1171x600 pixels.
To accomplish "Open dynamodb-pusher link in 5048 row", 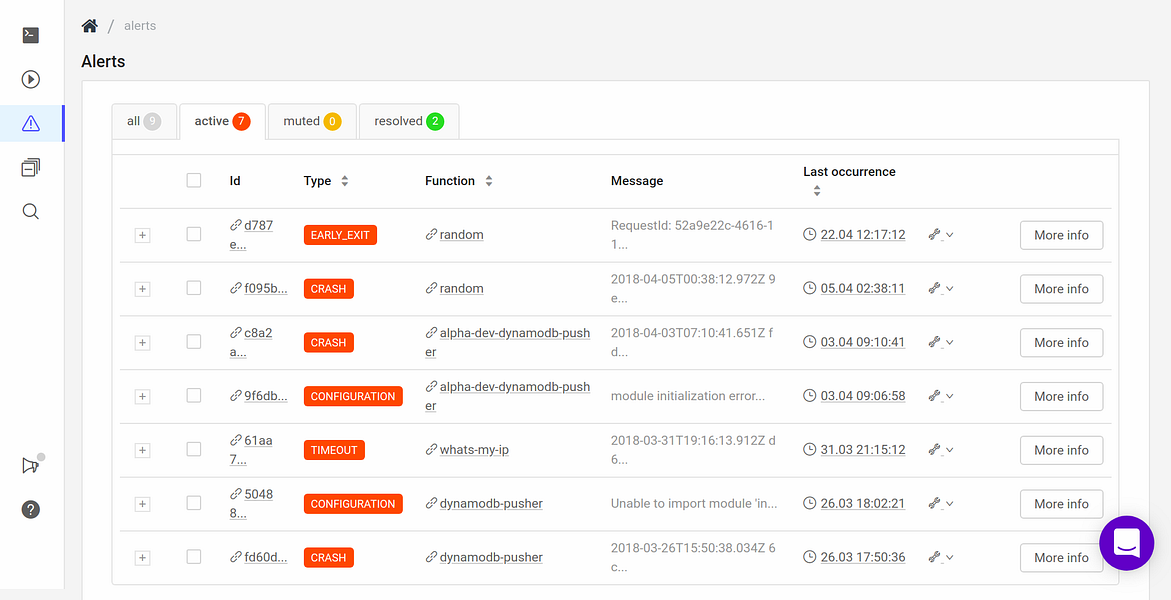I will (x=491, y=504).
